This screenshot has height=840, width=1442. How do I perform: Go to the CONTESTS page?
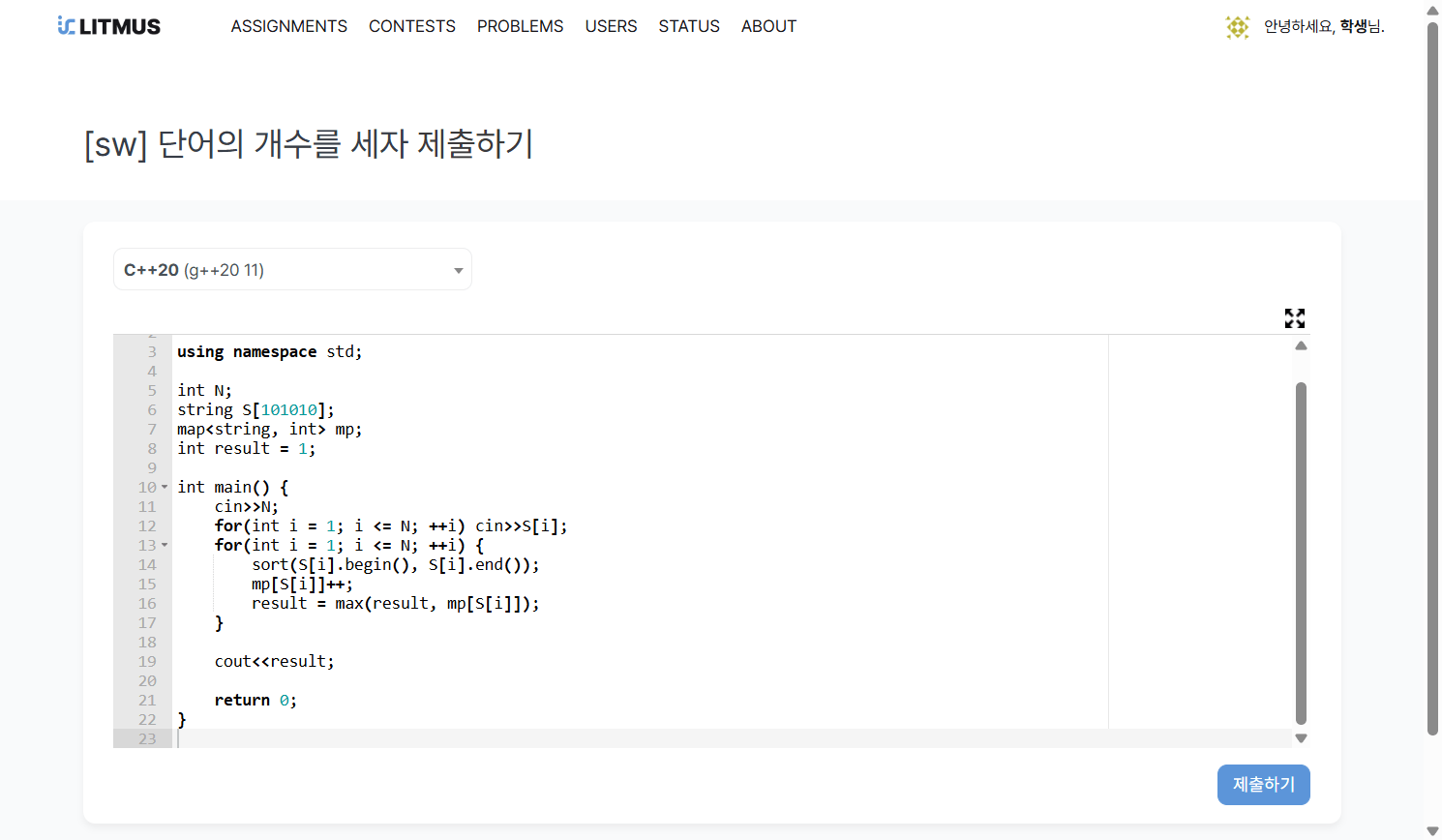[411, 26]
